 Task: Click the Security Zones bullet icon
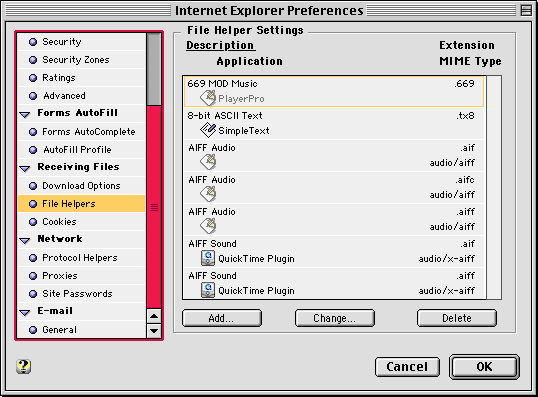tap(33, 60)
